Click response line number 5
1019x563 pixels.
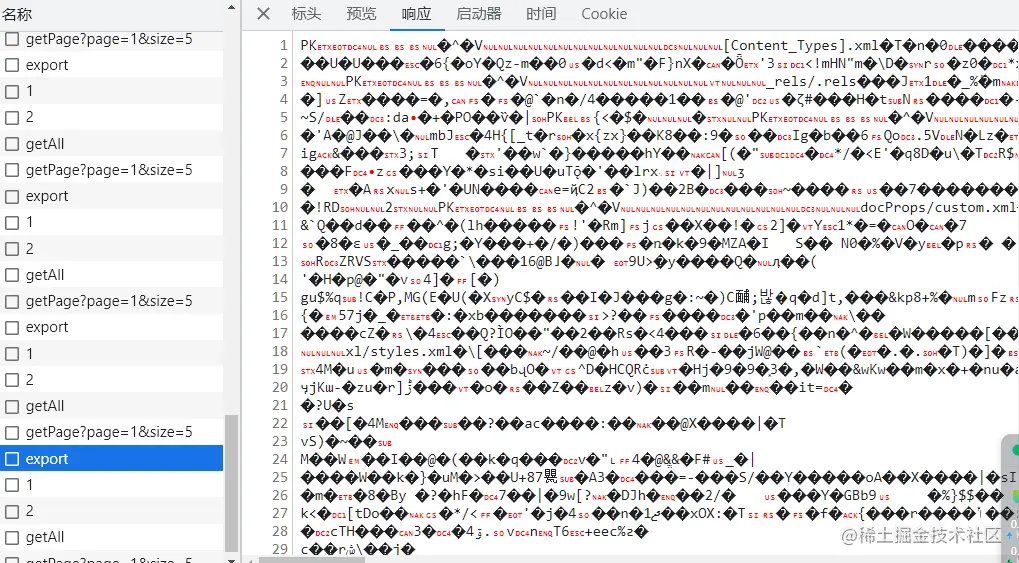[283, 117]
